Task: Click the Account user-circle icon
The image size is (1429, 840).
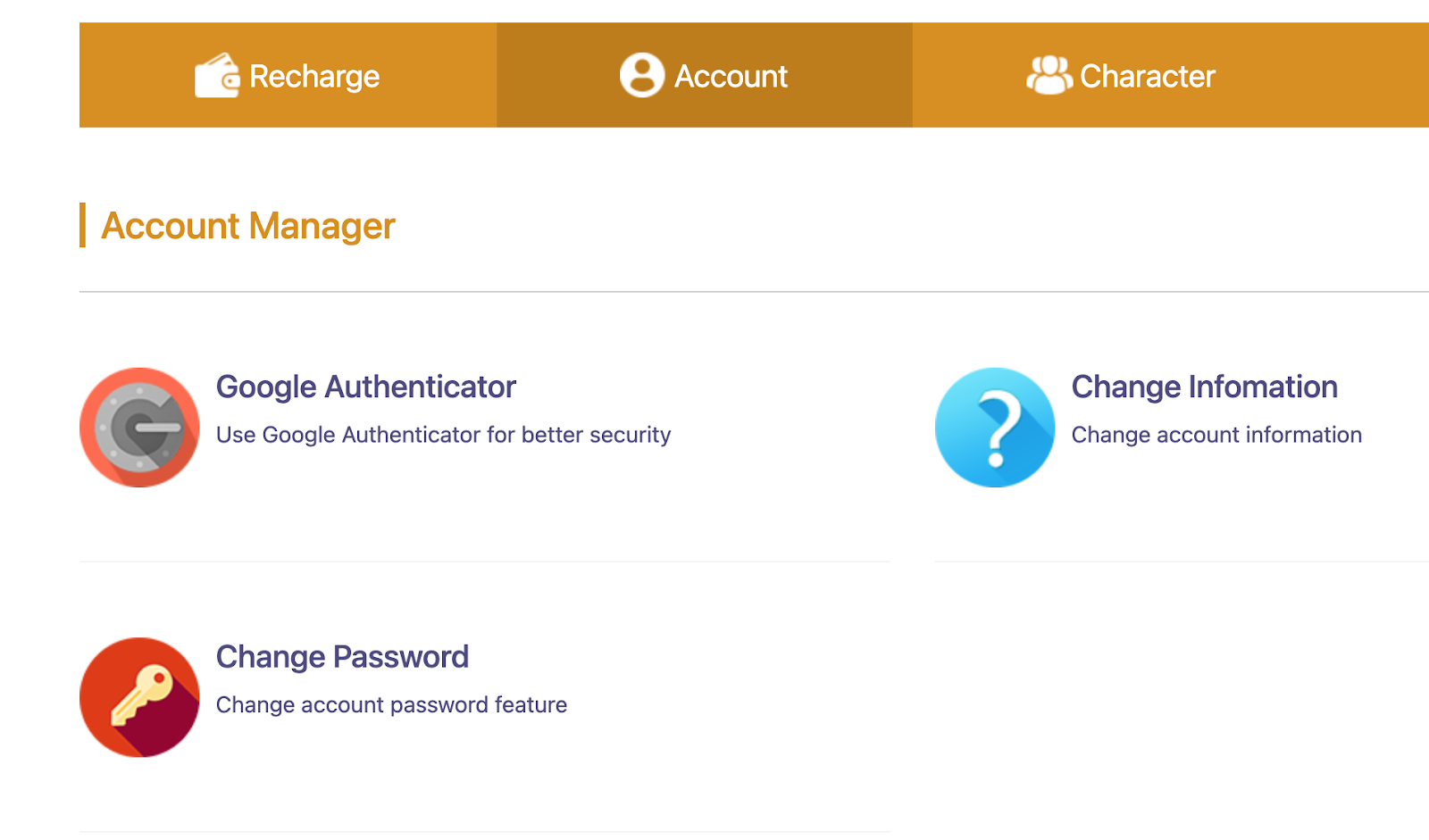Action: pyautogui.click(x=642, y=75)
